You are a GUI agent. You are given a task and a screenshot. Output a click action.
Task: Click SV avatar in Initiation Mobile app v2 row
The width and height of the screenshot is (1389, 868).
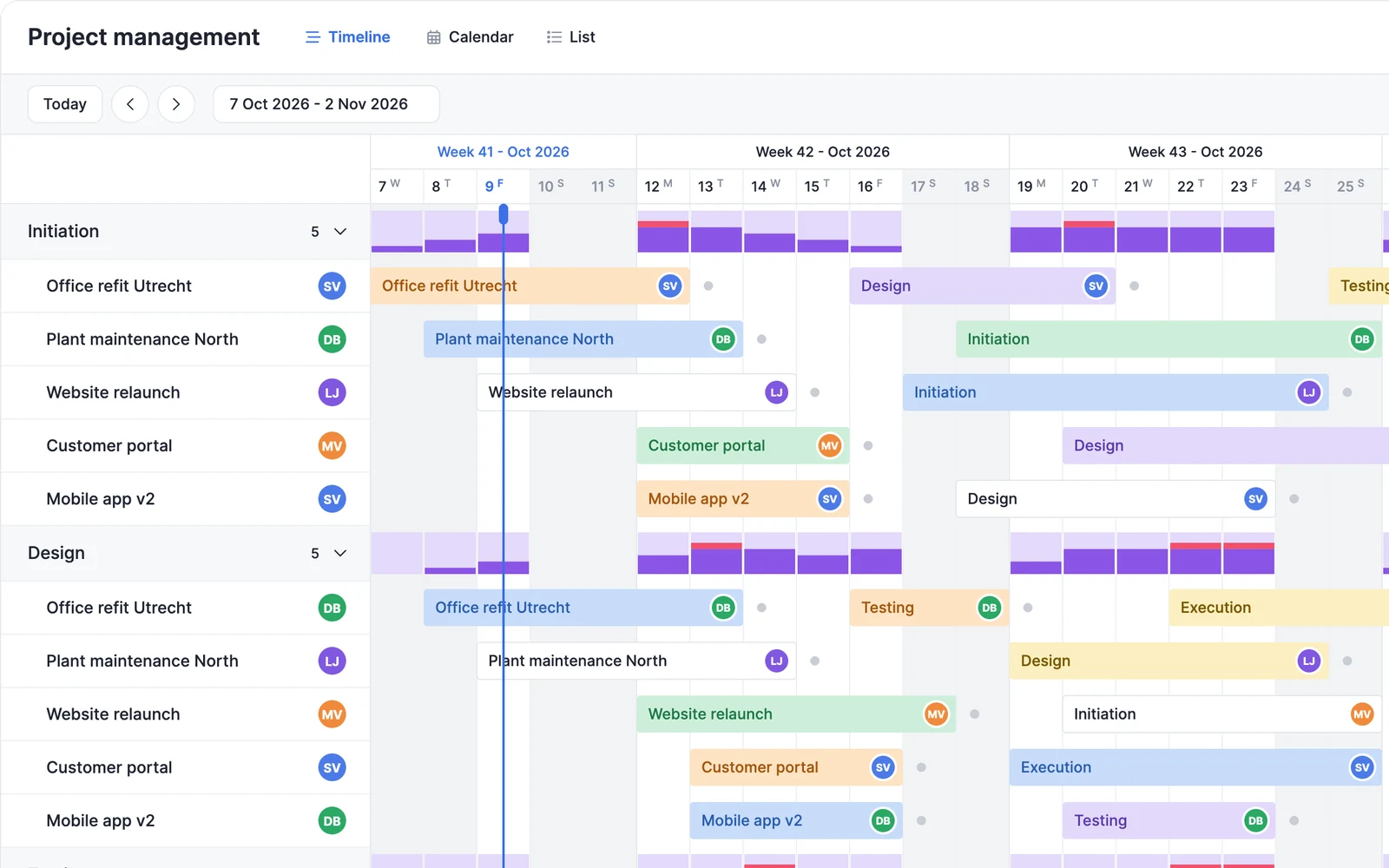pos(332,499)
